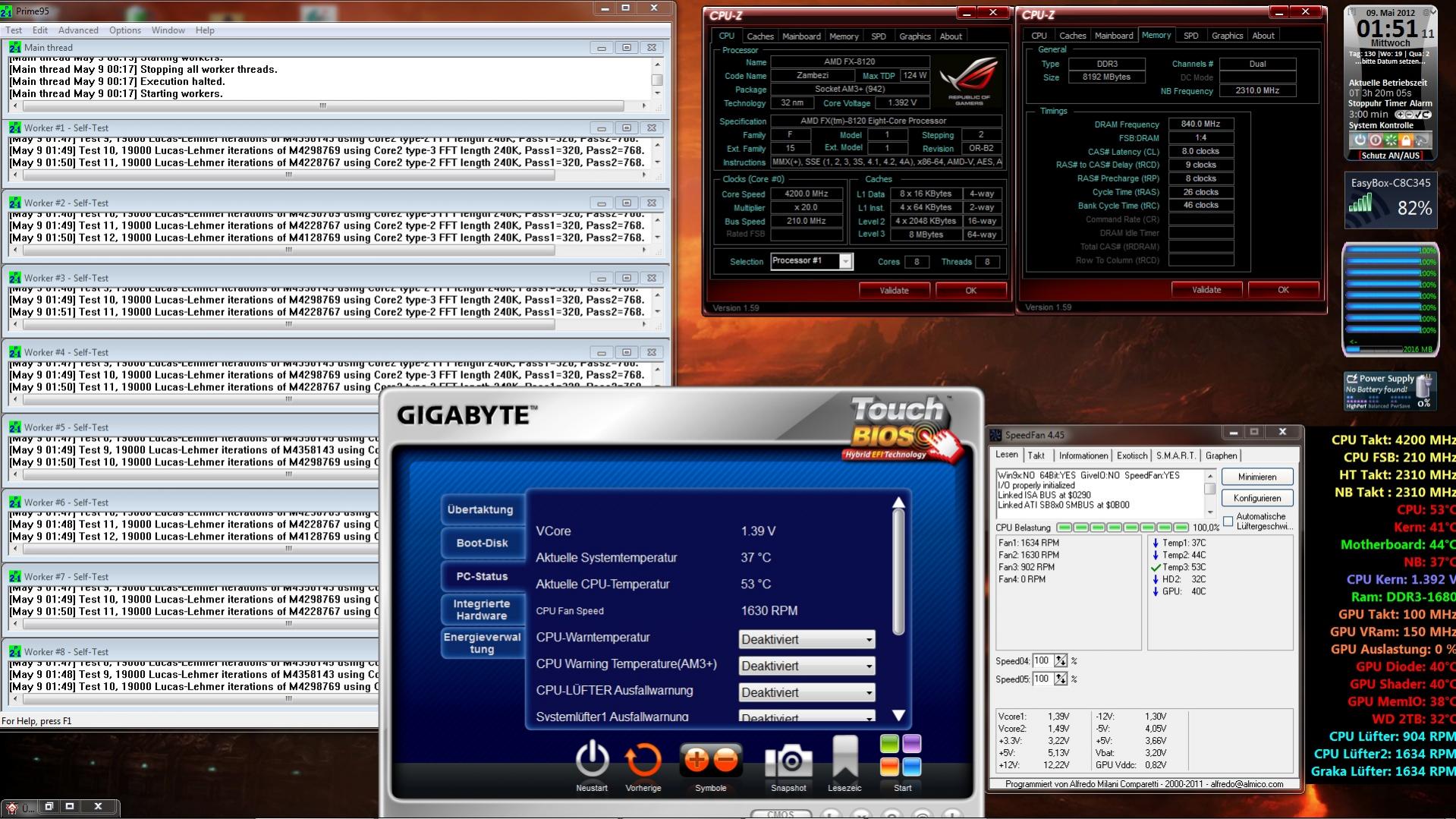The height and width of the screenshot is (819, 1456).
Task: Click the Speed04 percentage input field
Action: pyautogui.click(x=1044, y=661)
